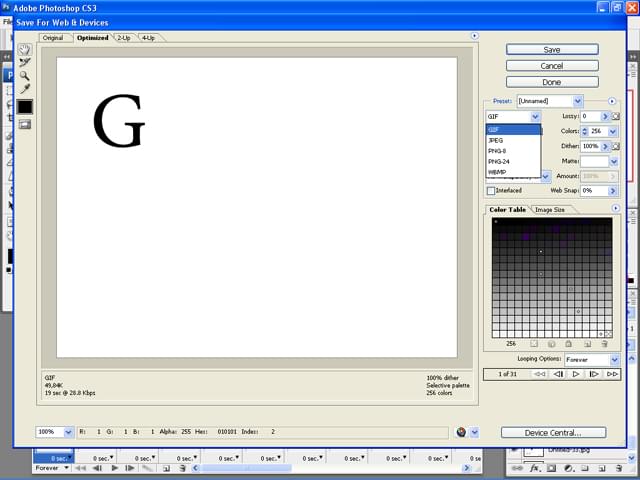
Task: Open Forever looping dropdown in Animation panel
Action: click(51, 468)
